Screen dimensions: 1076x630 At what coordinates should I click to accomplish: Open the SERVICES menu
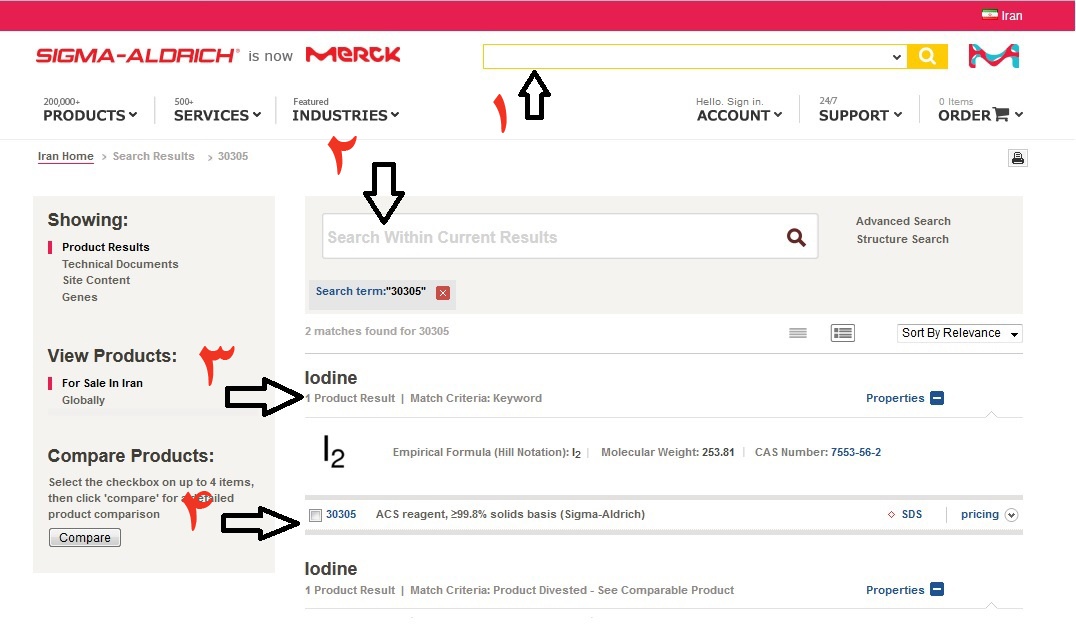click(x=217, y=115)
